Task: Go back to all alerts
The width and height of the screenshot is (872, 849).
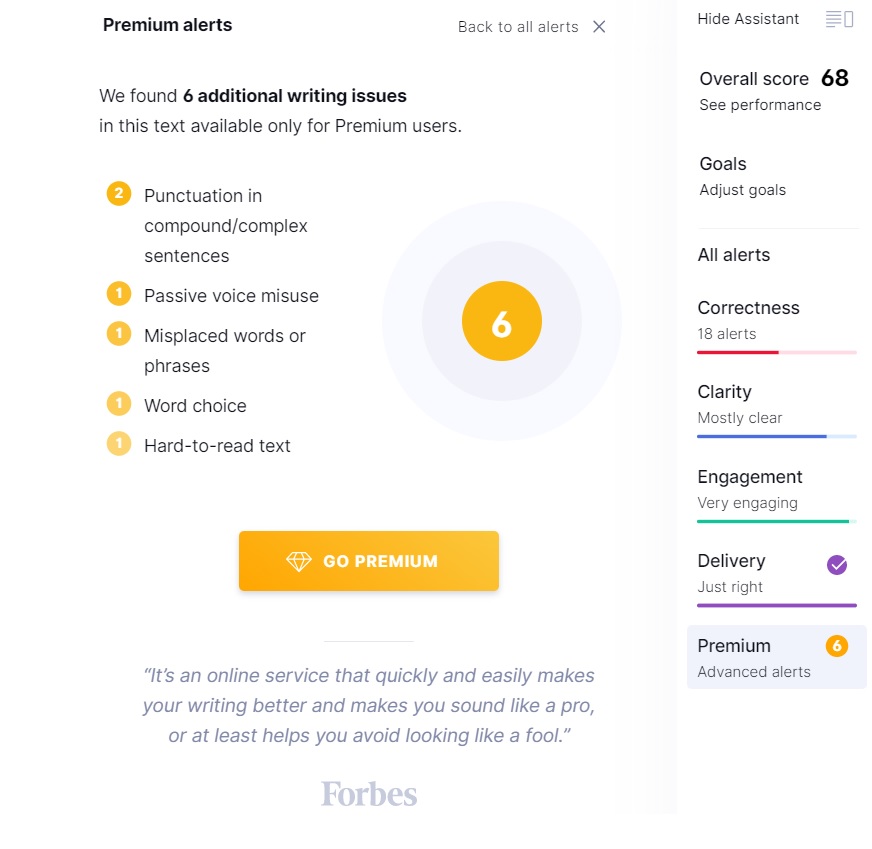Action: click(x=518, y=27)
